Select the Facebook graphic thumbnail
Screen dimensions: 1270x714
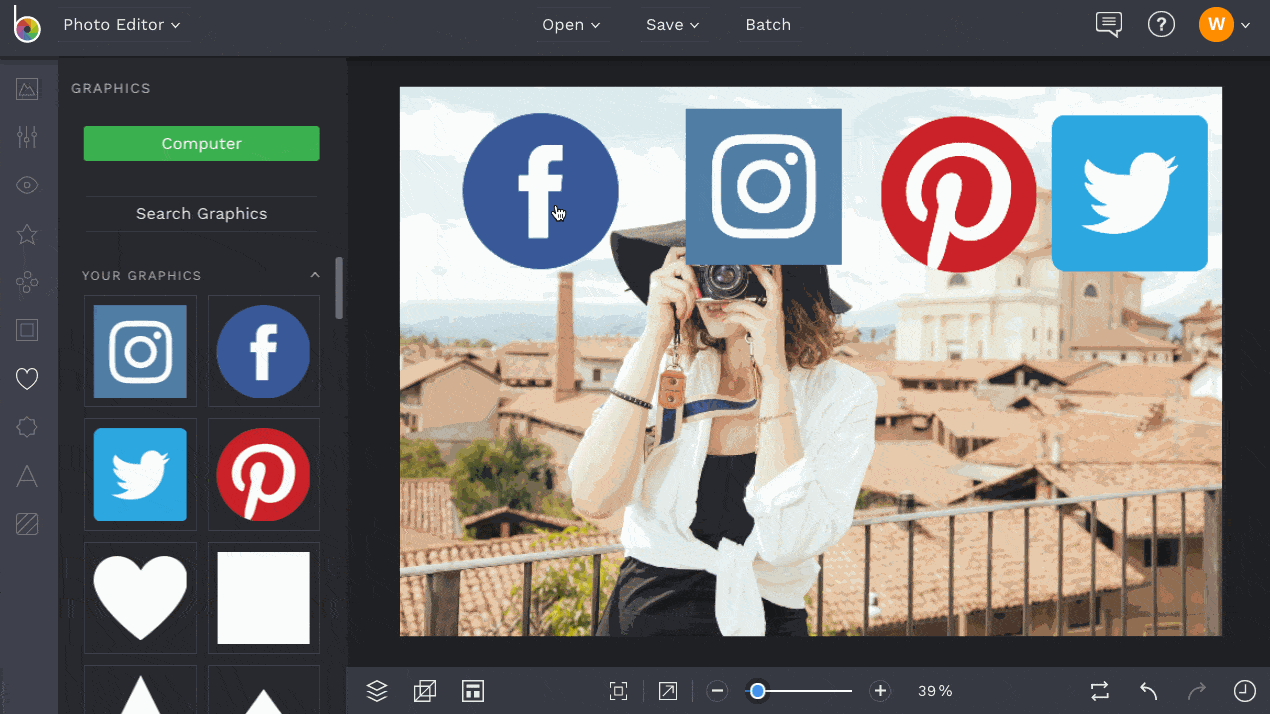click(x=263, y=351)
